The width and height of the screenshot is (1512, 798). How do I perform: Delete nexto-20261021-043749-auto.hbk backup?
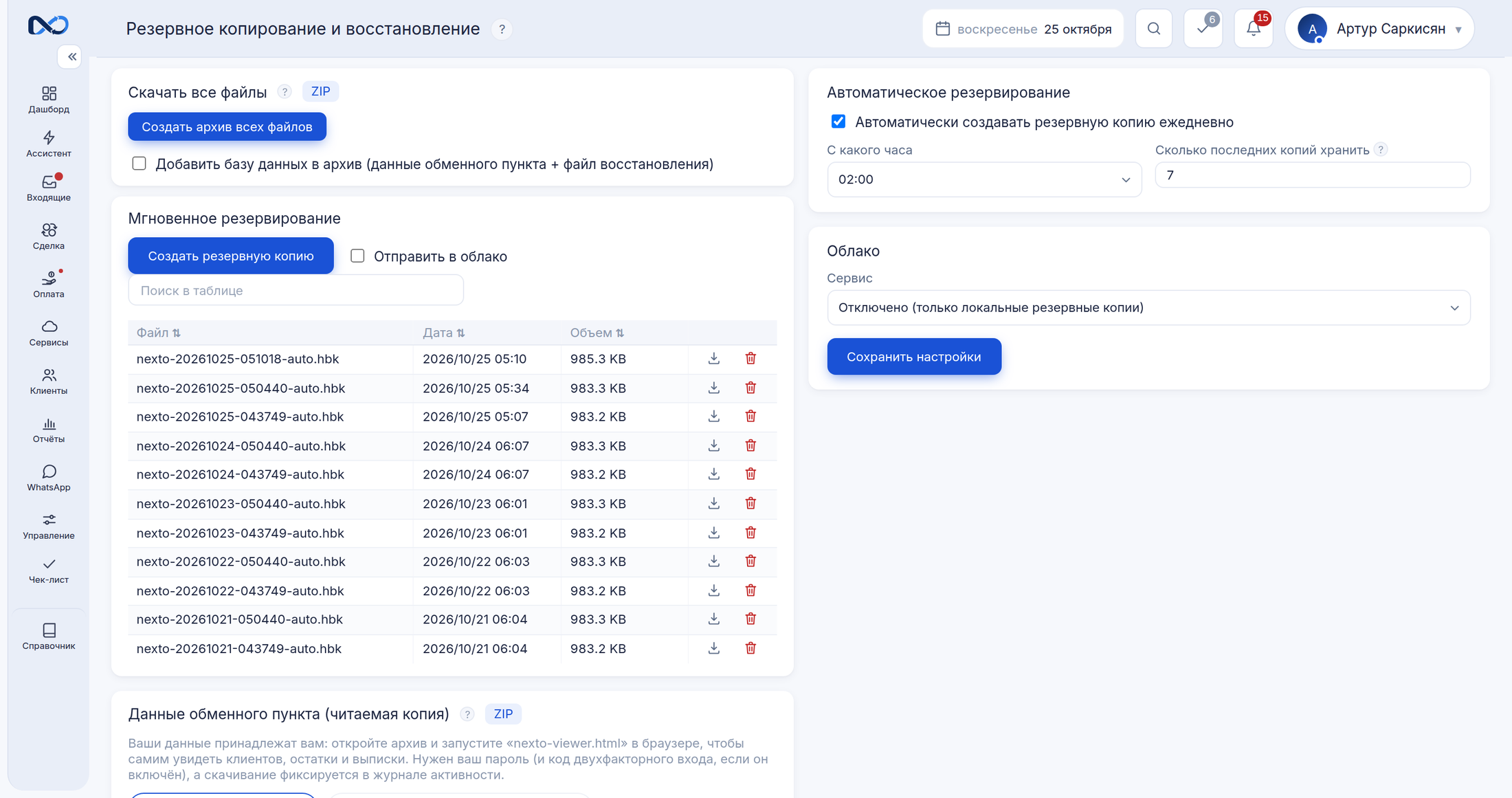pos(751,649)
